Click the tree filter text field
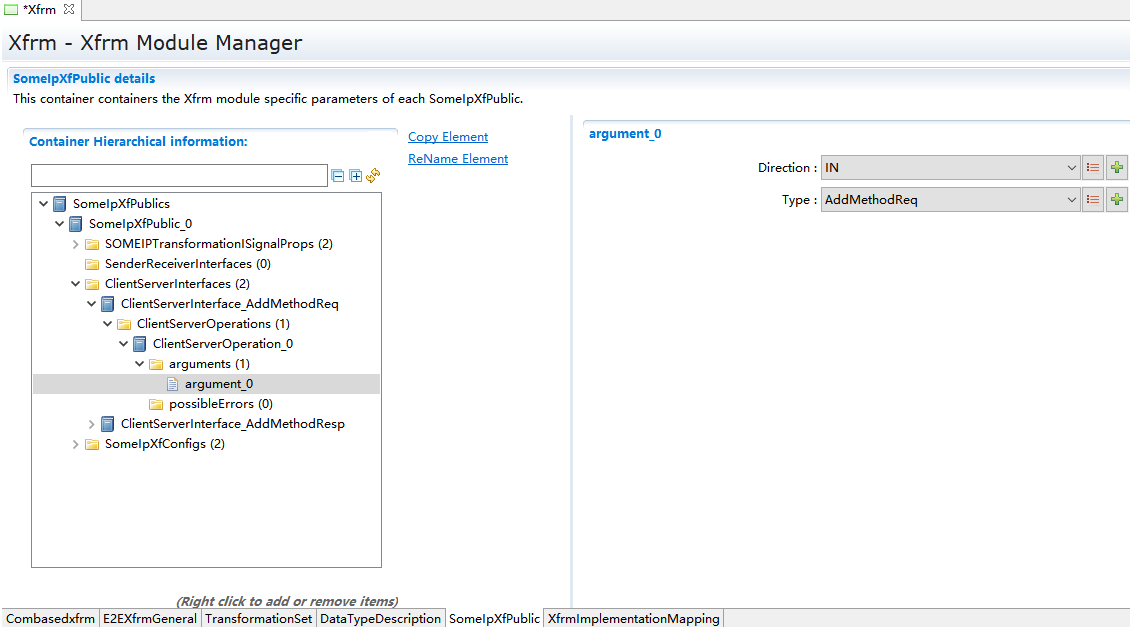Image resolution: width=1130 pixels, height=627 pixels. point(179,176)
